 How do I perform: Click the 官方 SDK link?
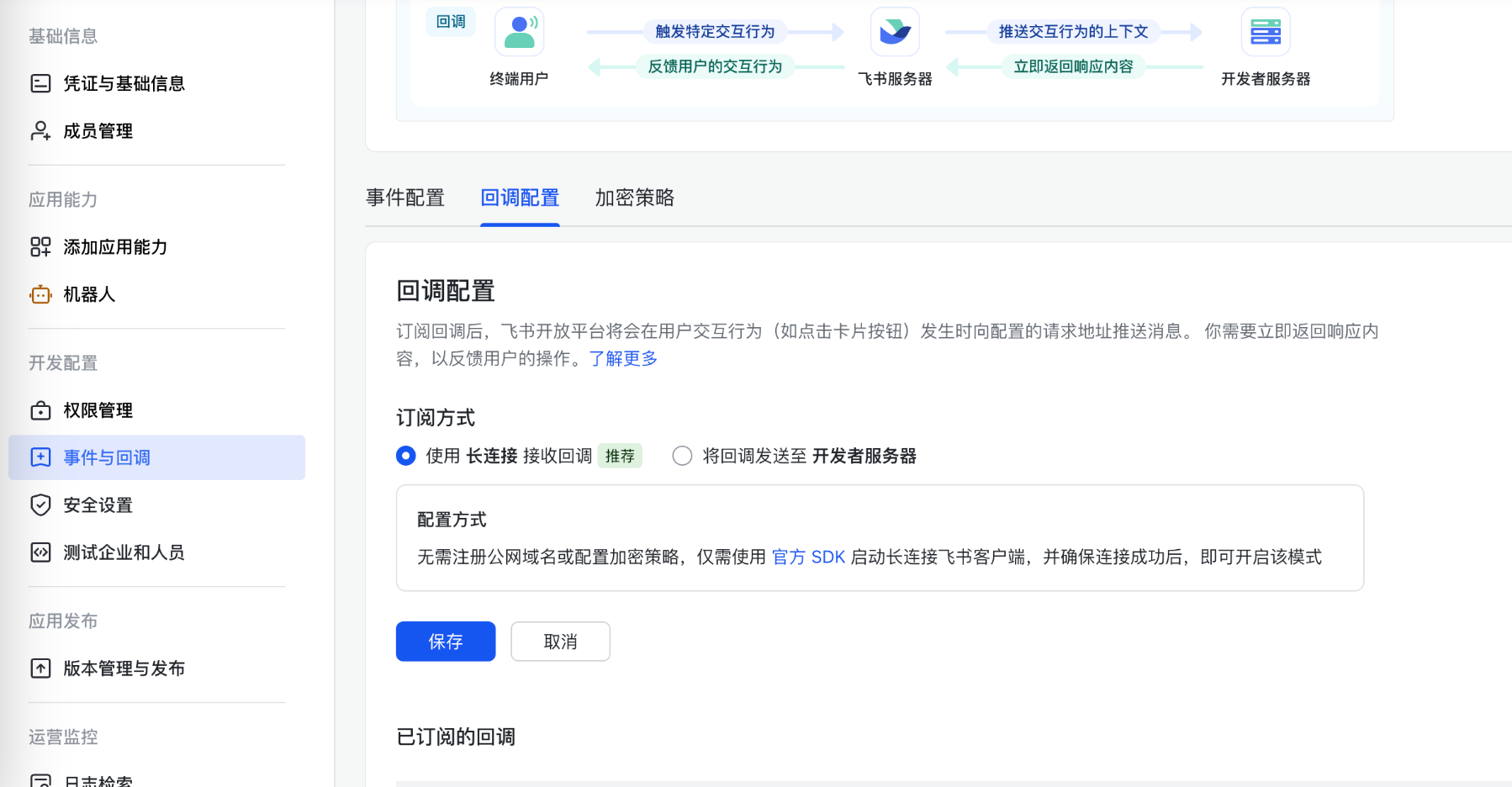(809, 557)
